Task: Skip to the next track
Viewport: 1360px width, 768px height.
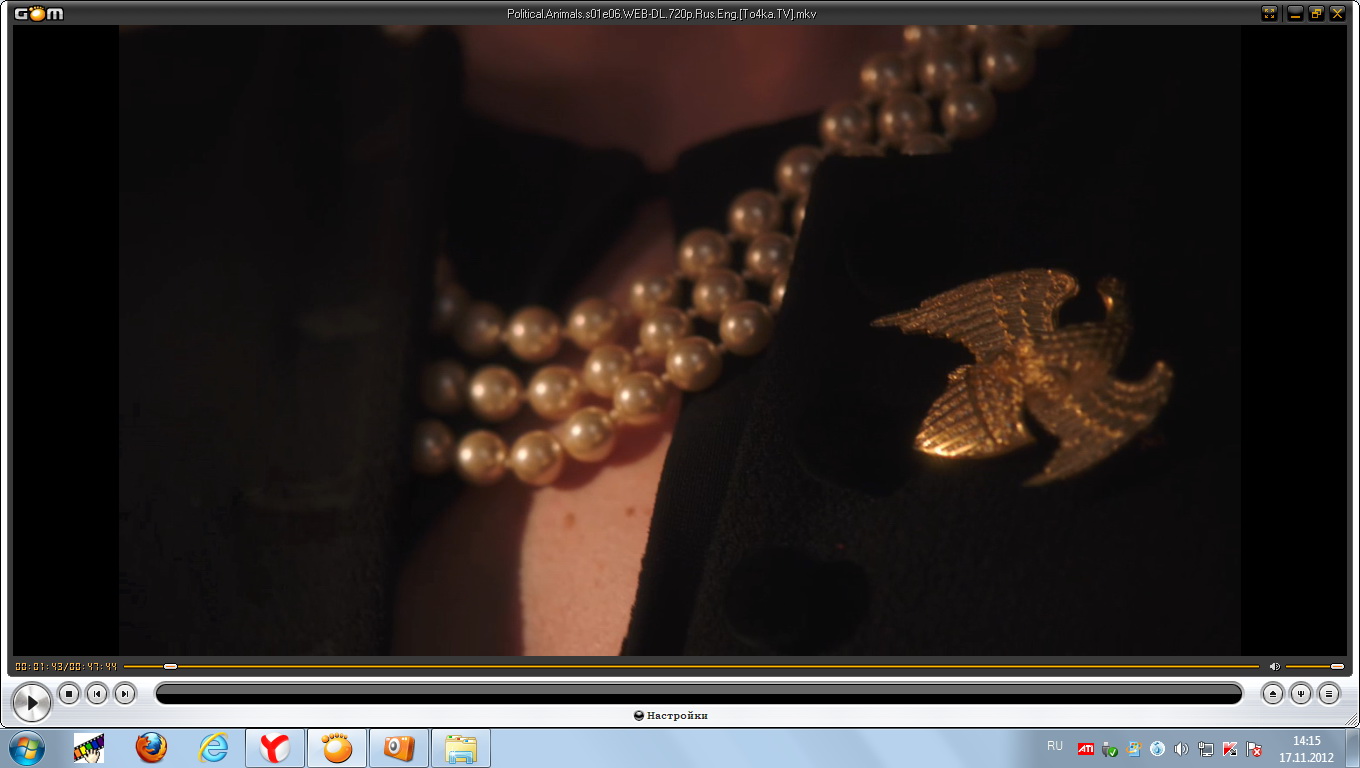Action: [124, 693]
